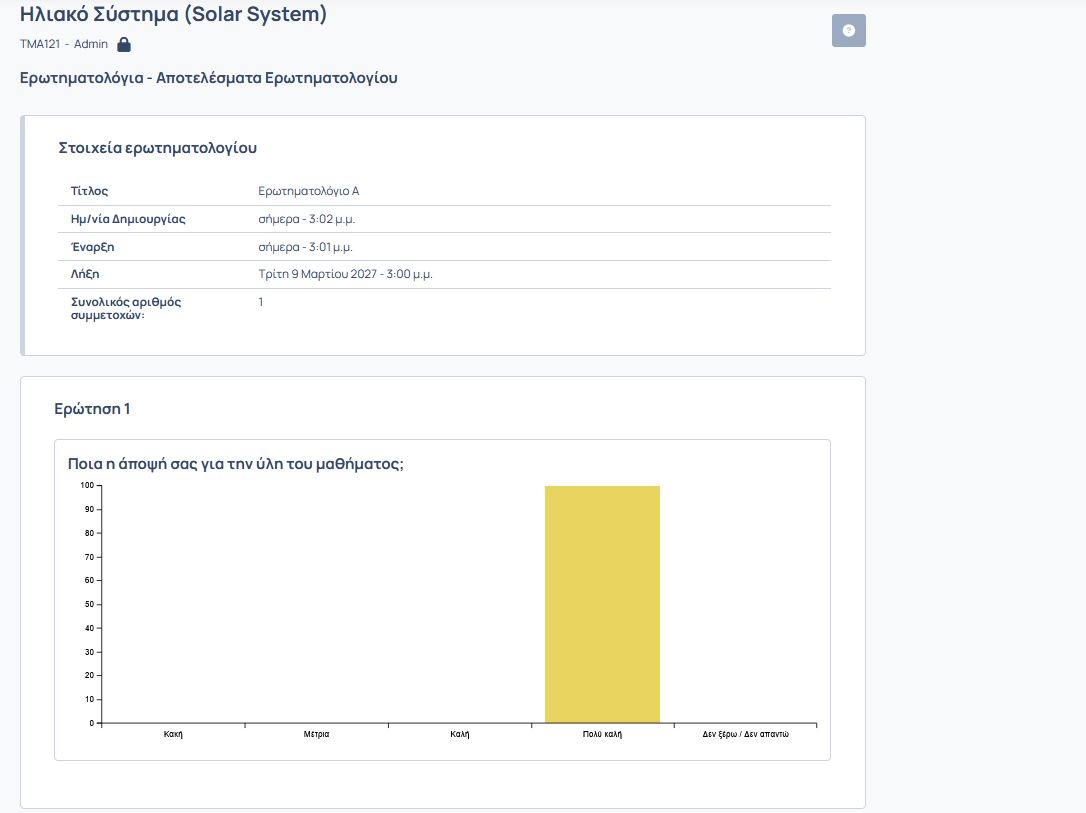Open the Ηλιακό Σύστημα (Solar System) course title

pos(173,15)
